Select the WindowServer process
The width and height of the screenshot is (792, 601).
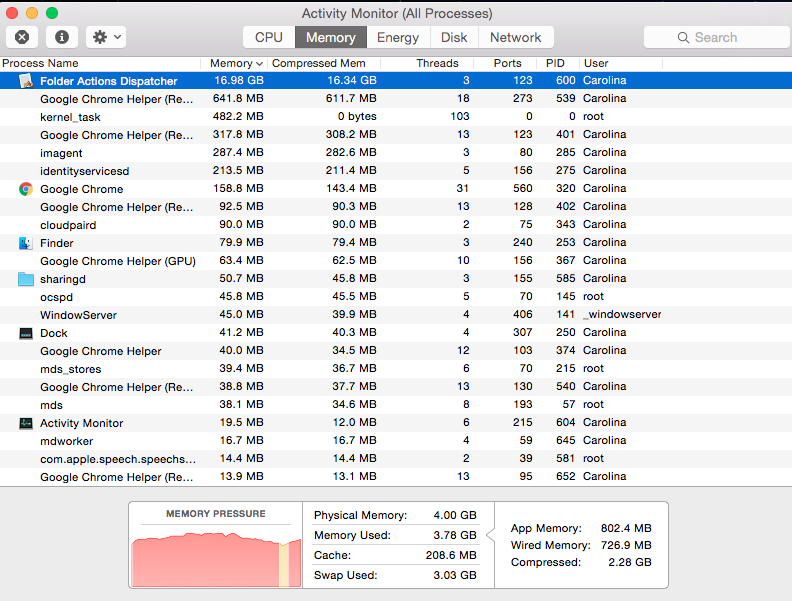[x=396, y=315]
